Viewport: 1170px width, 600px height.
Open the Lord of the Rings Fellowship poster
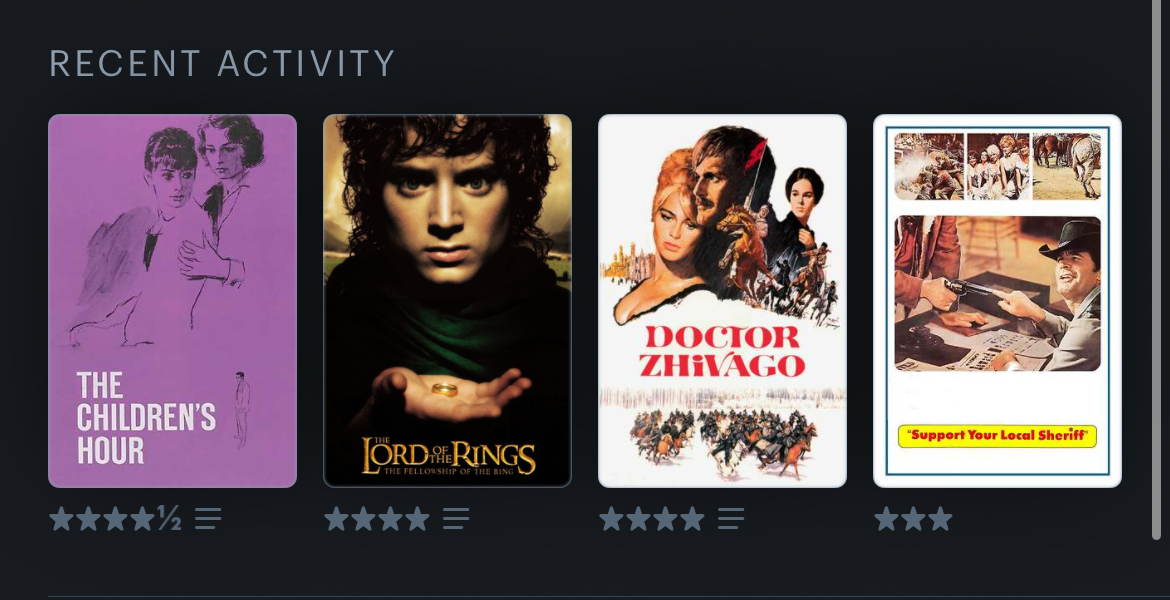coord(448,301)
